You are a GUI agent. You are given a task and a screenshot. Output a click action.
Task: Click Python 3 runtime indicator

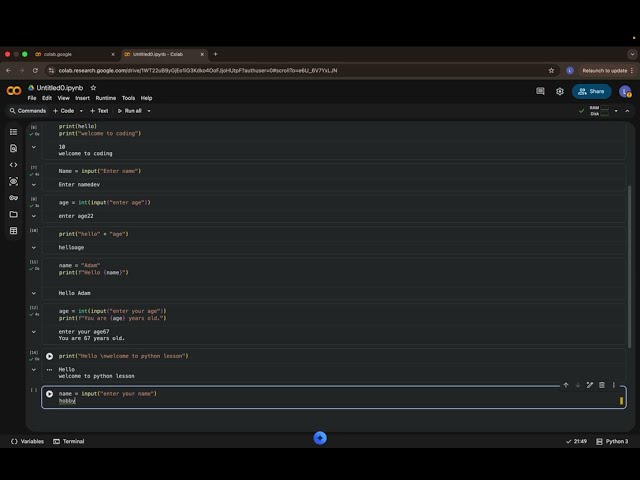click(612, 442)
